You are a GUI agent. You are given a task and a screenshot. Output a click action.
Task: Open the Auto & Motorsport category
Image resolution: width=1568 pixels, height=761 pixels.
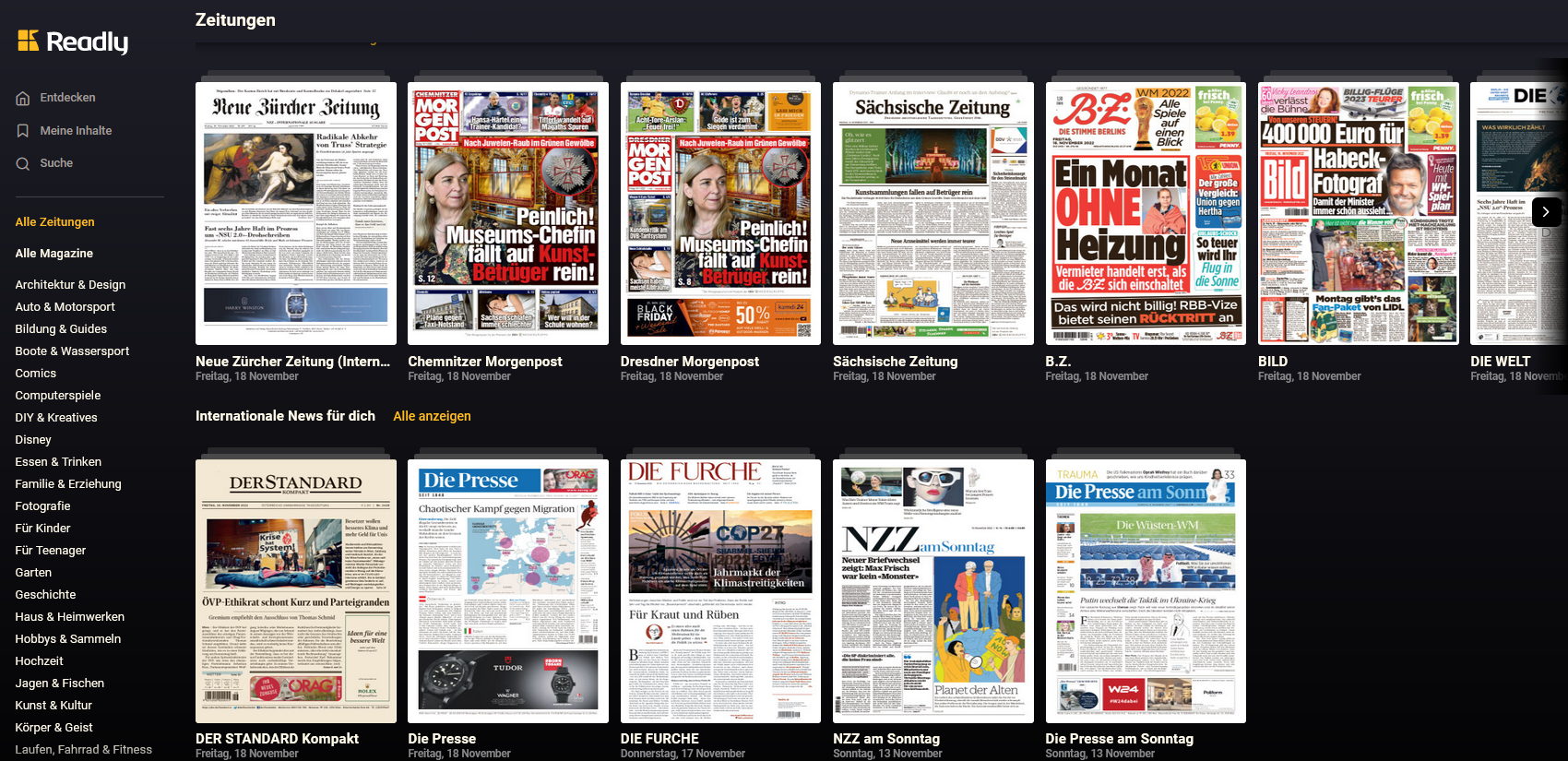point(65,307)
